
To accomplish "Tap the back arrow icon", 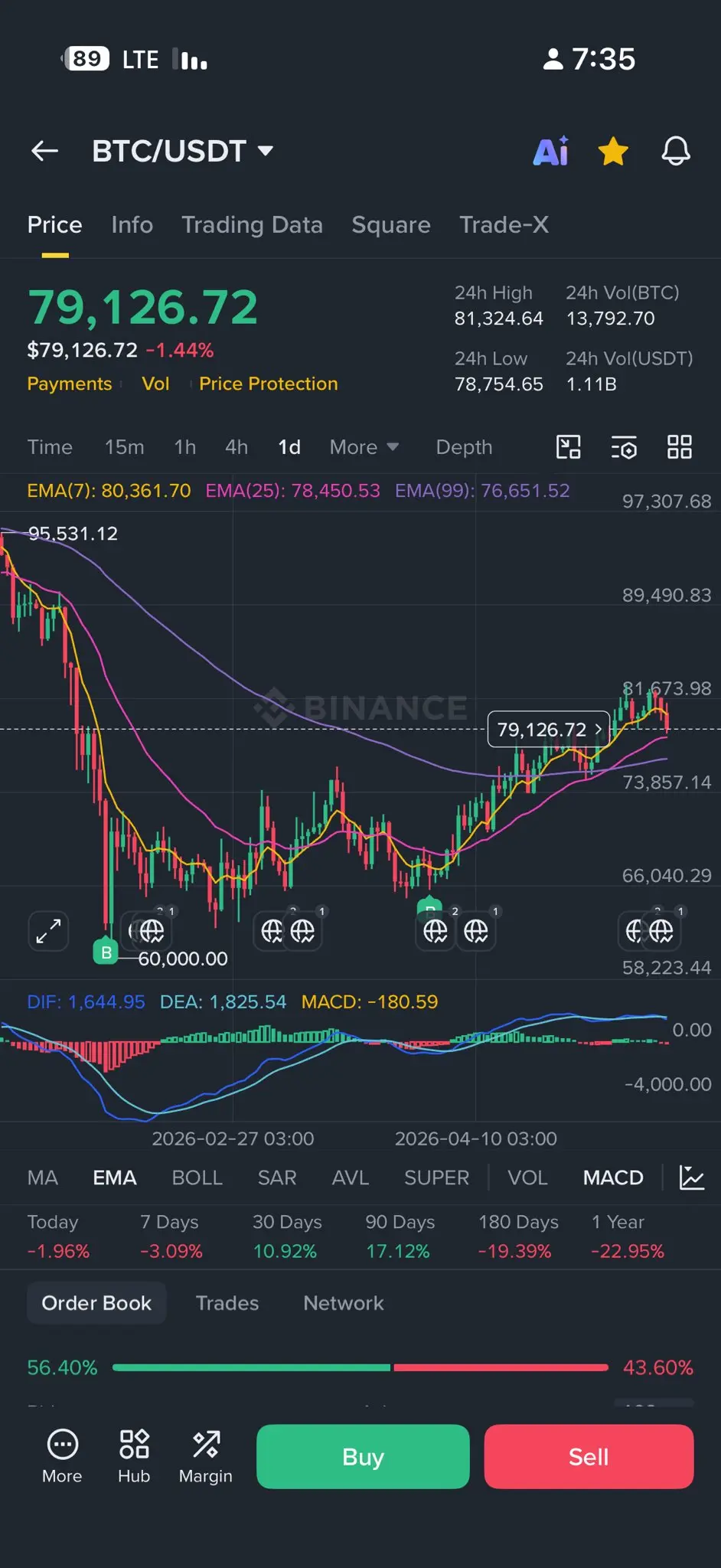I will [x=44, y=151].
